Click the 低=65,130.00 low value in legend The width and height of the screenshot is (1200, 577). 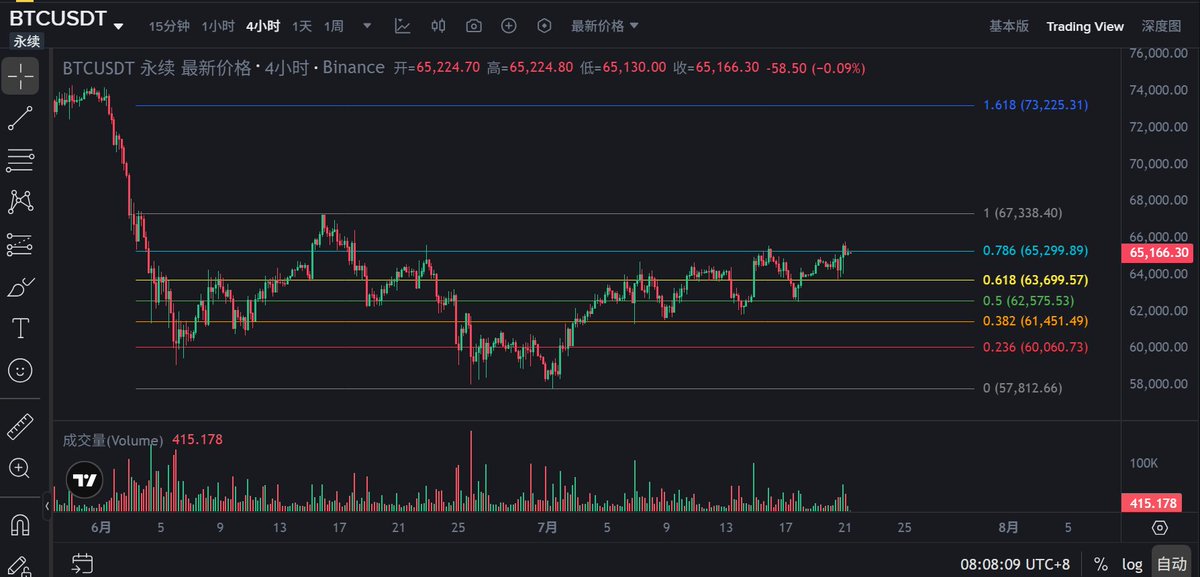coord(623,68)
